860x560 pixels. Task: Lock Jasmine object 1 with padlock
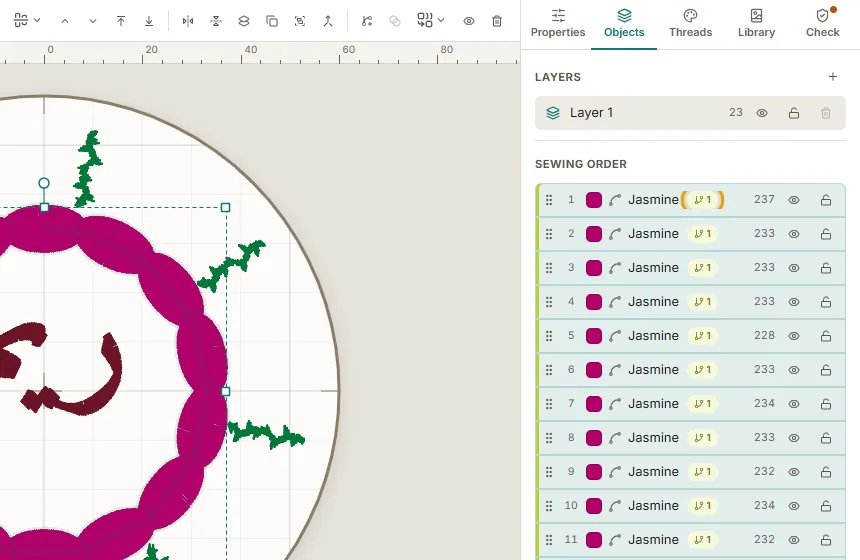point(825,200)
